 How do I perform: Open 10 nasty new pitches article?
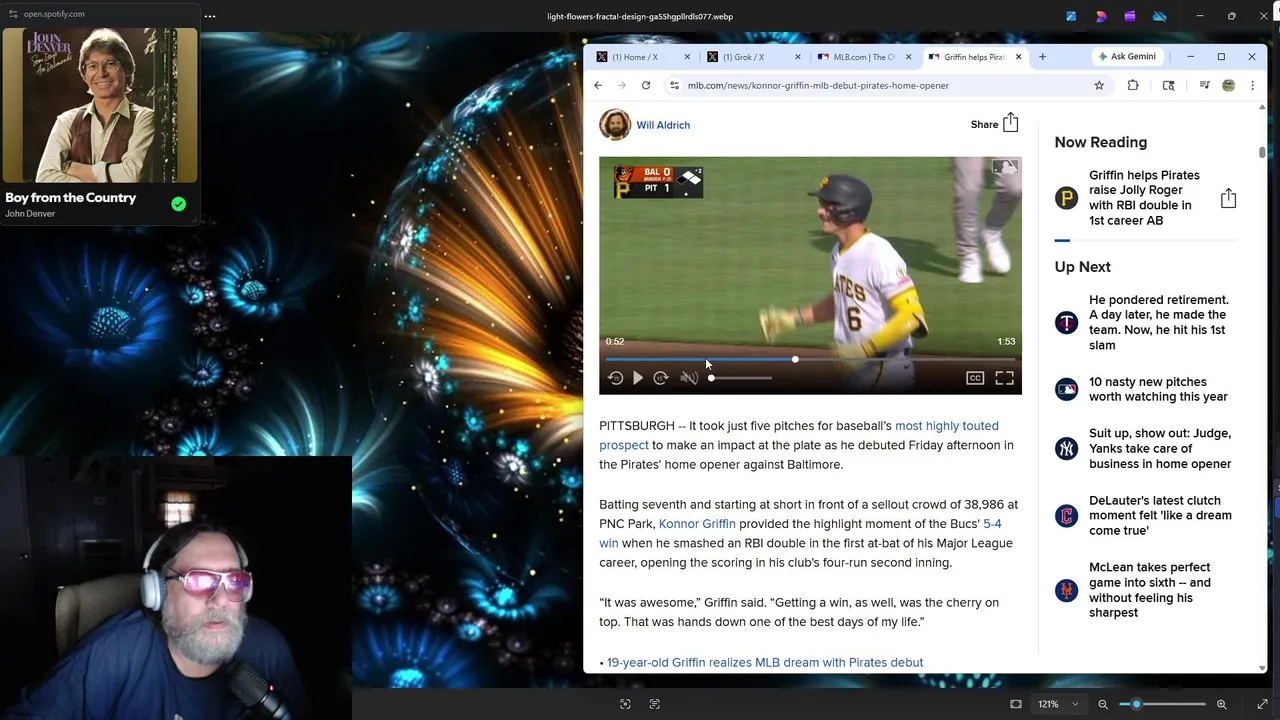tap(1158, 389)
